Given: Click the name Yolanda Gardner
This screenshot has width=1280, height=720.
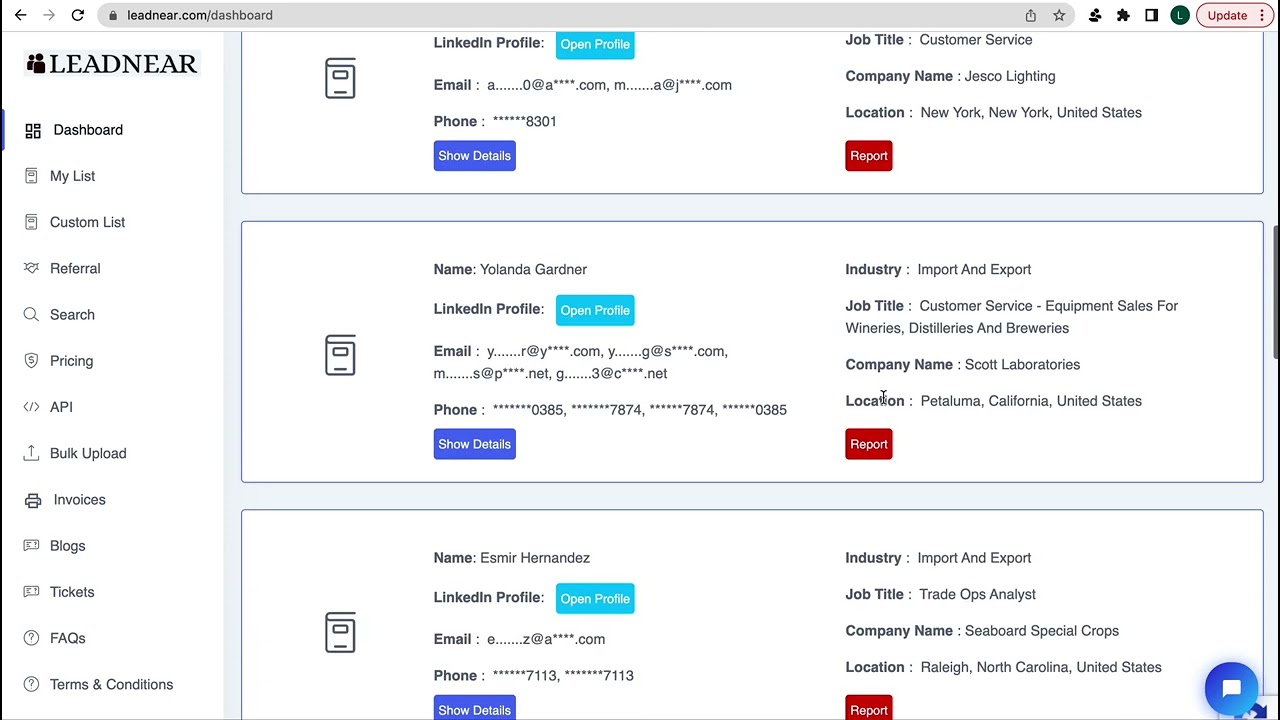Looking at the screenshot, I should click(533, 269).
